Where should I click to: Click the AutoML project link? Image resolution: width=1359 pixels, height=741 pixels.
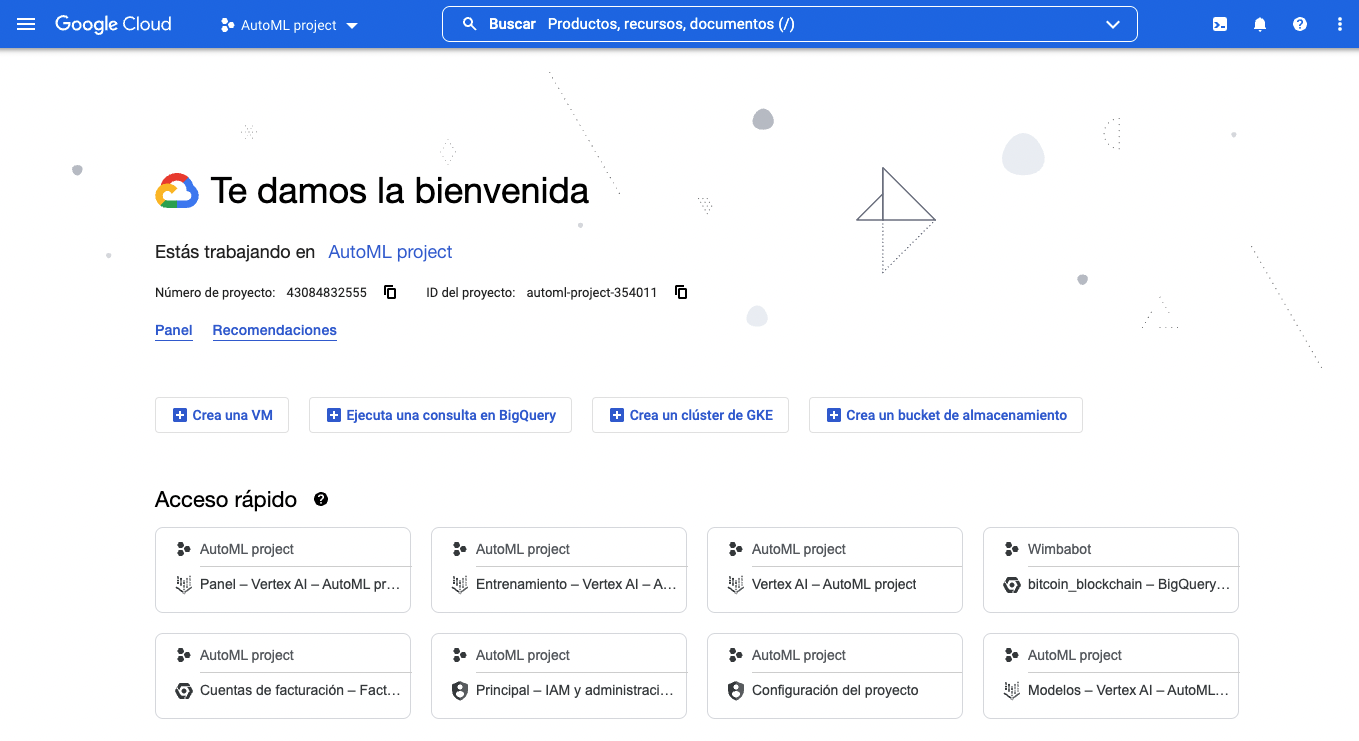[390, 252]
